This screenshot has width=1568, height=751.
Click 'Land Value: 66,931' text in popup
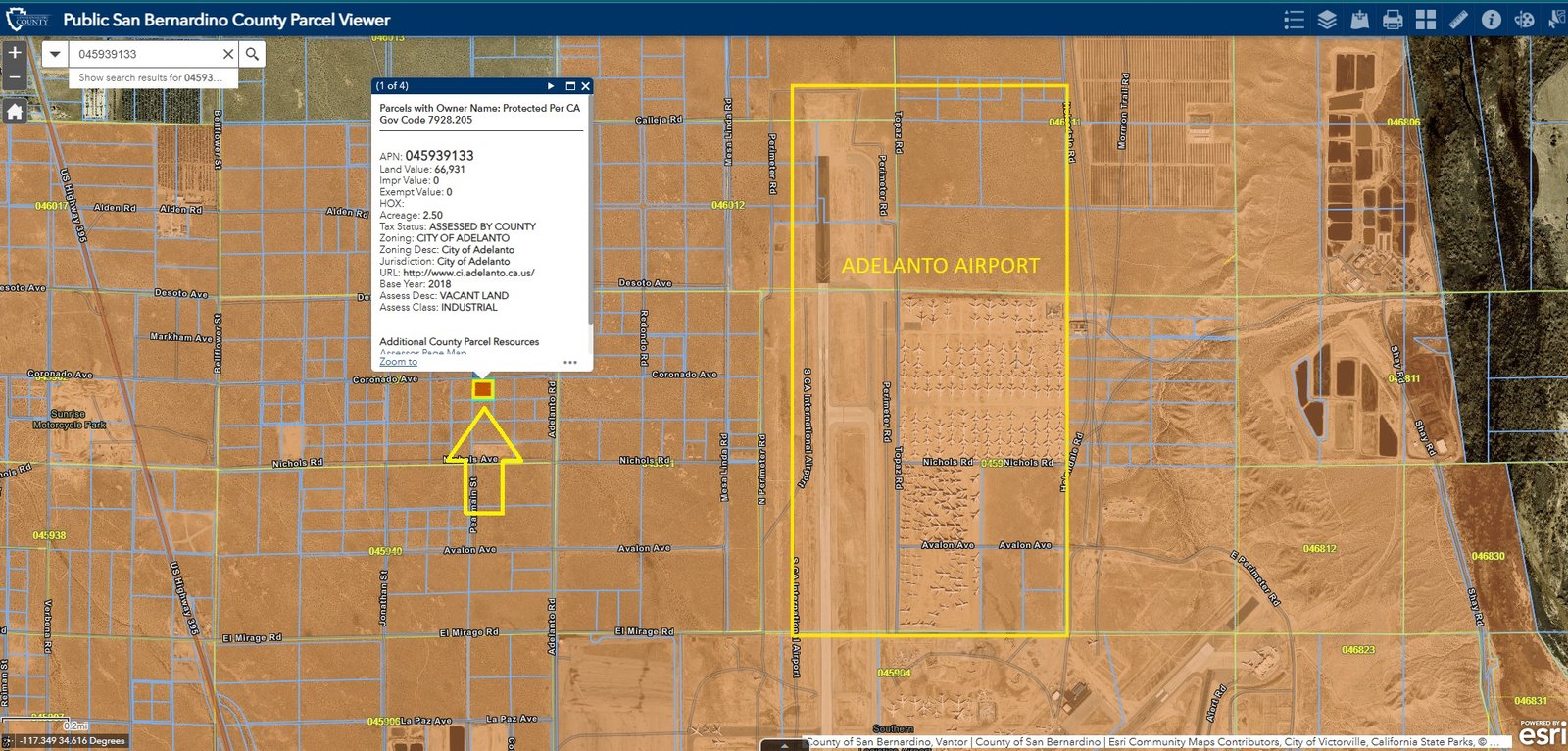[422, 169]
